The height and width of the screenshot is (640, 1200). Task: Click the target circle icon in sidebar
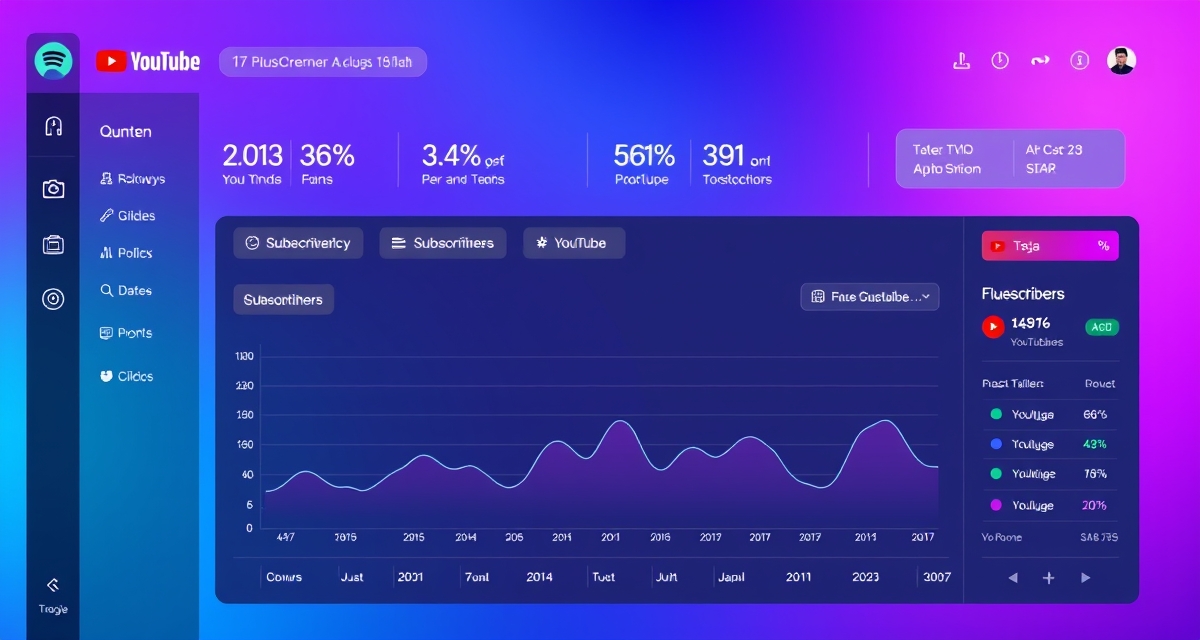[x=53, y=298]
